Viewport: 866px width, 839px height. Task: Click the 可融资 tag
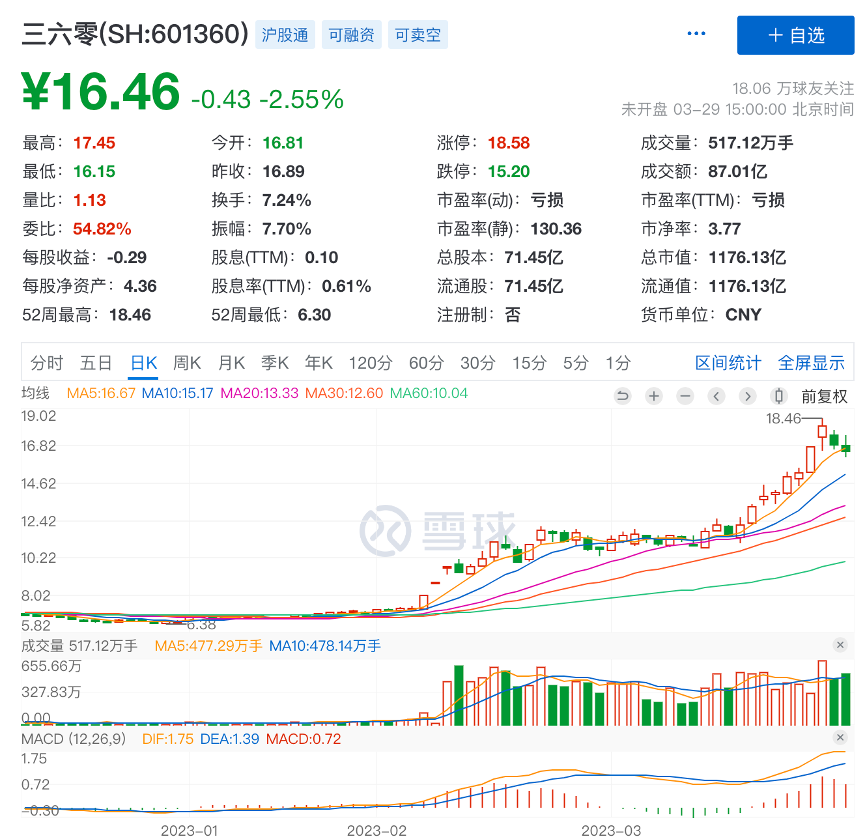click(351, 35)
